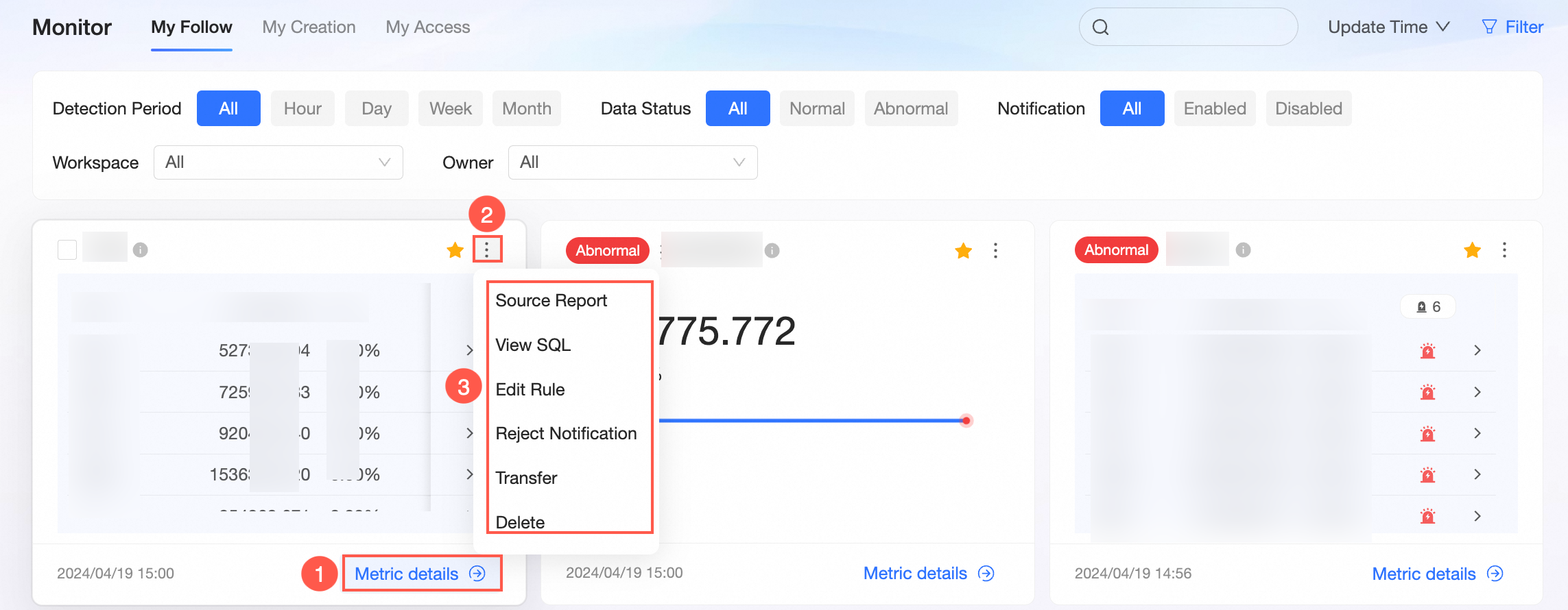Viewport: 1568px width, 610px height.
Task: Choose Transfer from the menu
Action: point(526,478)
